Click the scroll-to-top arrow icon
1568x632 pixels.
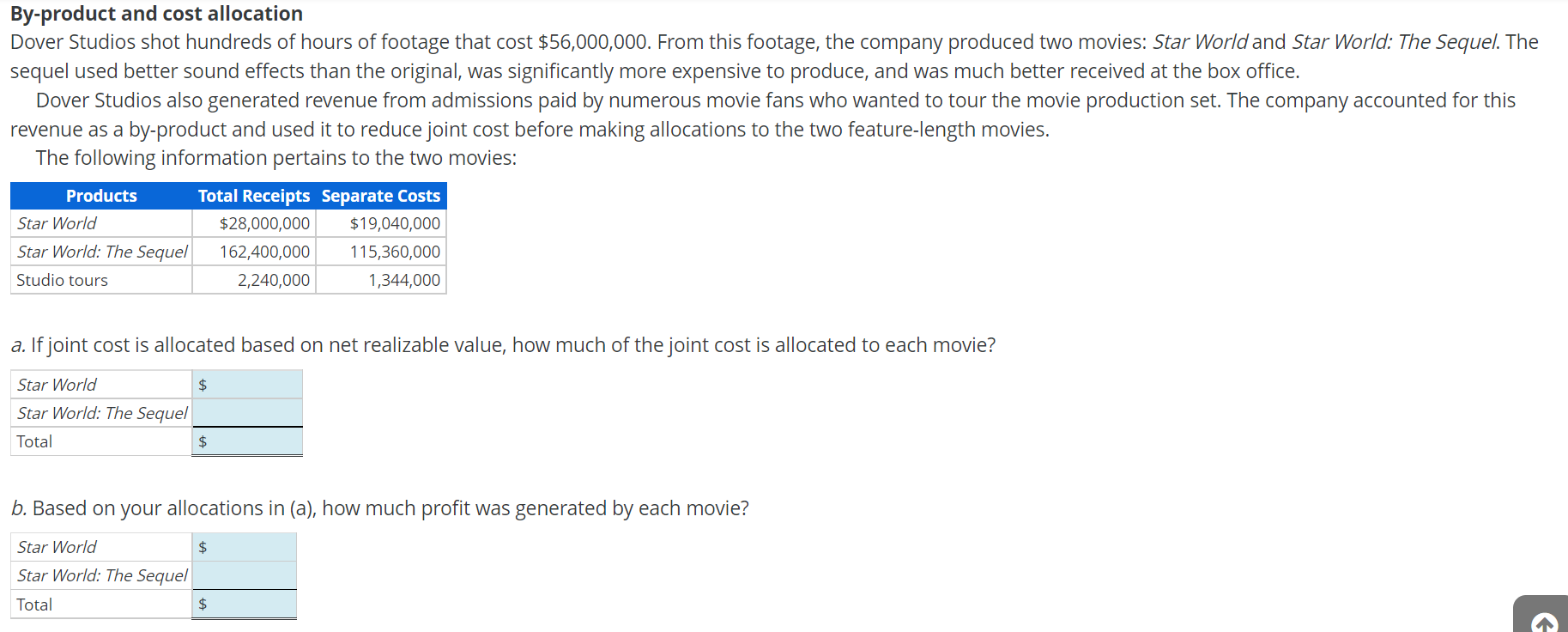pyautogui.click(x=1544, y=622)
